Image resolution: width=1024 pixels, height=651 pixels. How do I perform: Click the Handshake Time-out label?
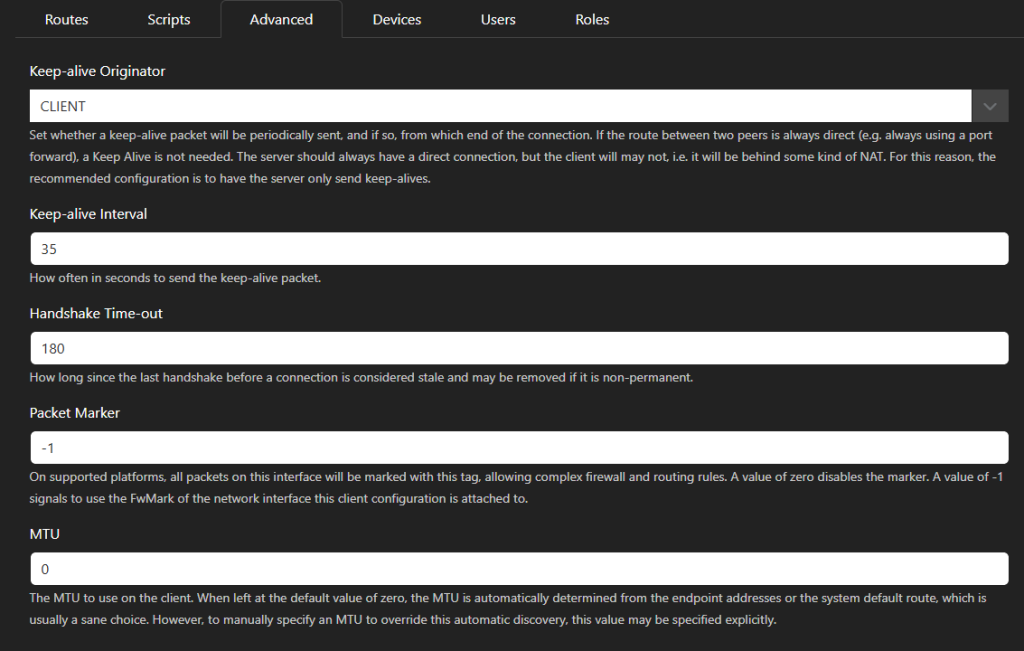pyautogui.click(x=96, y=313)
